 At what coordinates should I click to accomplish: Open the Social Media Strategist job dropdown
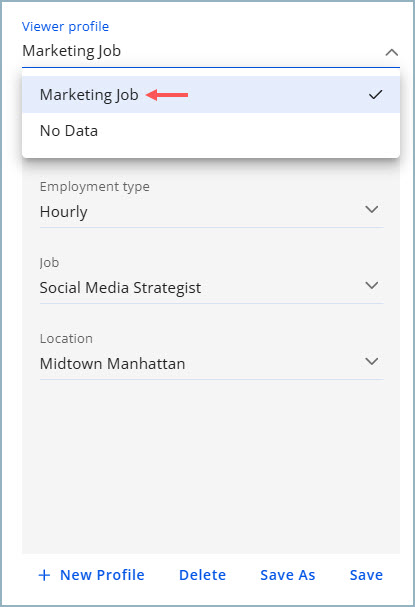212,288
